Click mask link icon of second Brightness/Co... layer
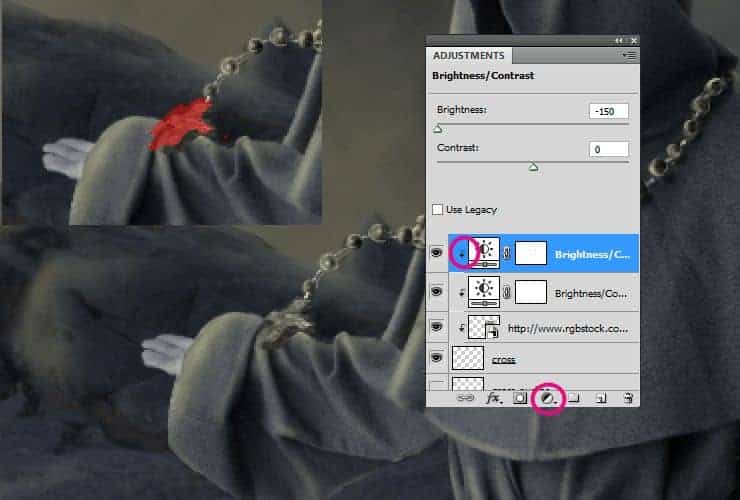 [507, 293]
